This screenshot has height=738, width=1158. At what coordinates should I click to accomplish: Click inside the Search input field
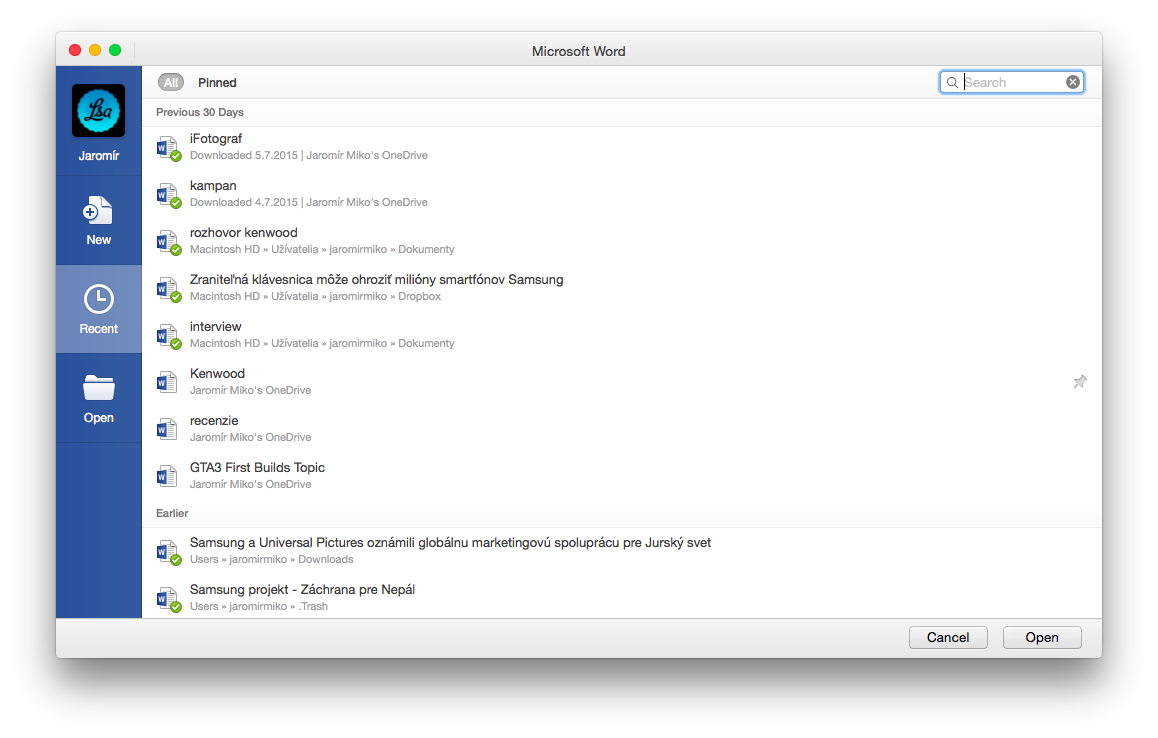(1012, 82)
